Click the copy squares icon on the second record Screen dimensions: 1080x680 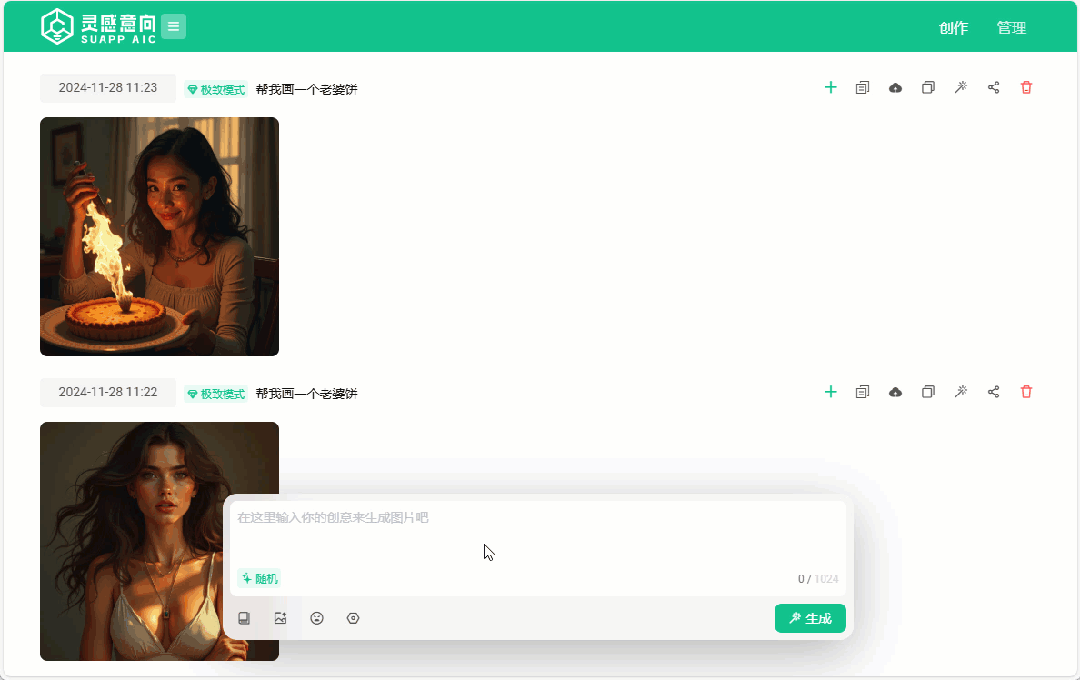928,392
